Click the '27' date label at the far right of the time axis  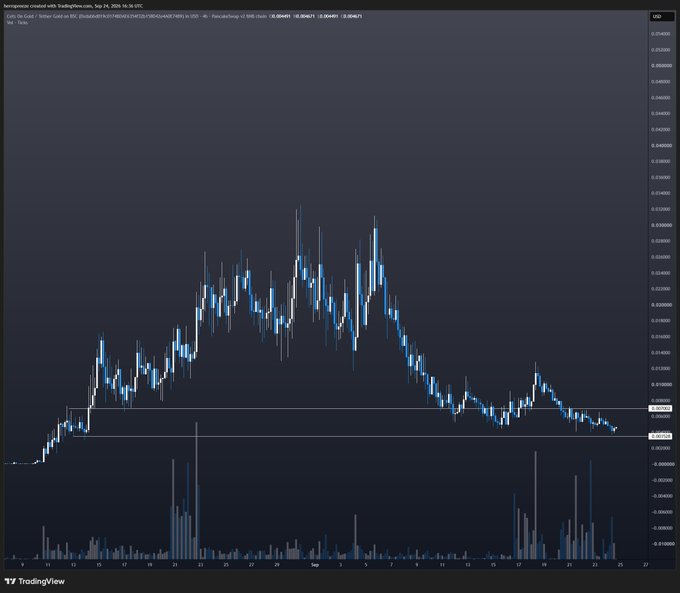click(x=646, y=565)
